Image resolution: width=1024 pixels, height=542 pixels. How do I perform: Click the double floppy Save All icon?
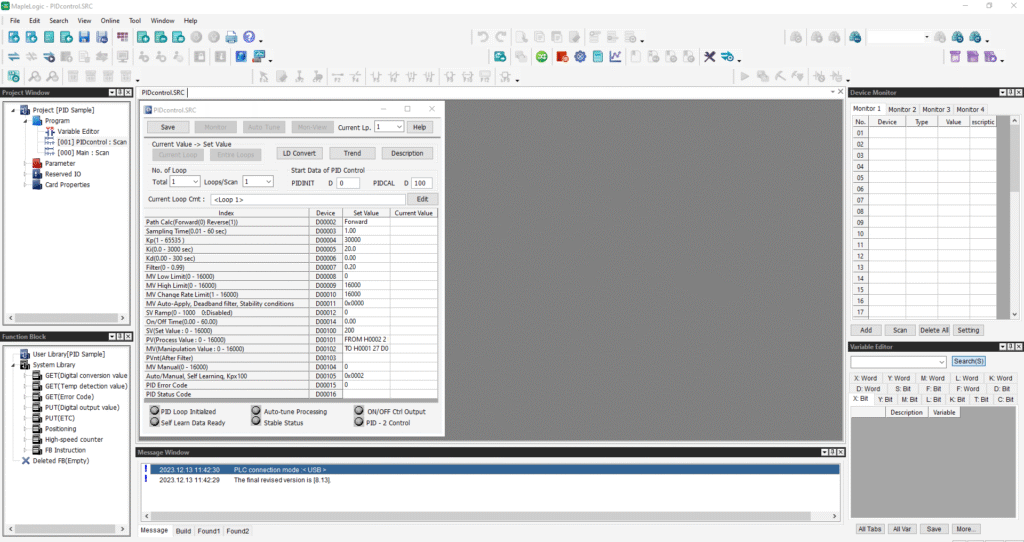click(x=102, y=37)
